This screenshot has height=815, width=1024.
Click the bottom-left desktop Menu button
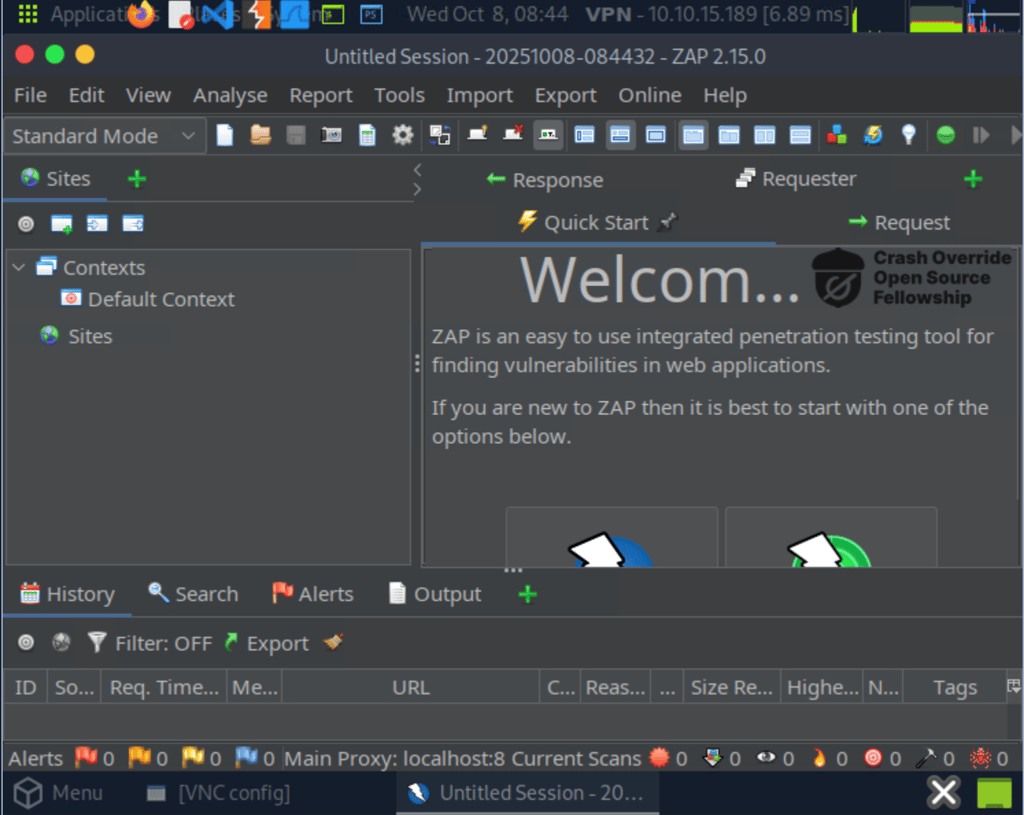pos(59,793)
